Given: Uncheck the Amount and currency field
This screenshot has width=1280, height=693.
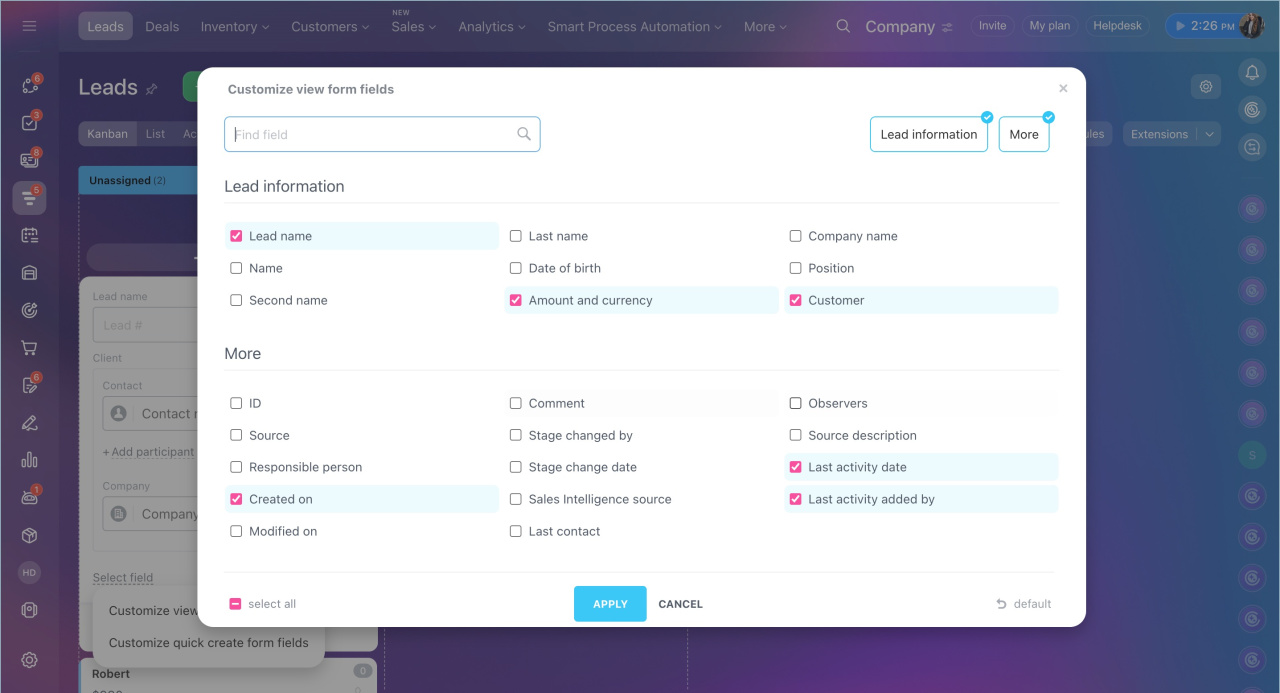Looking at the screenshot, I should (x=516, y=300).
